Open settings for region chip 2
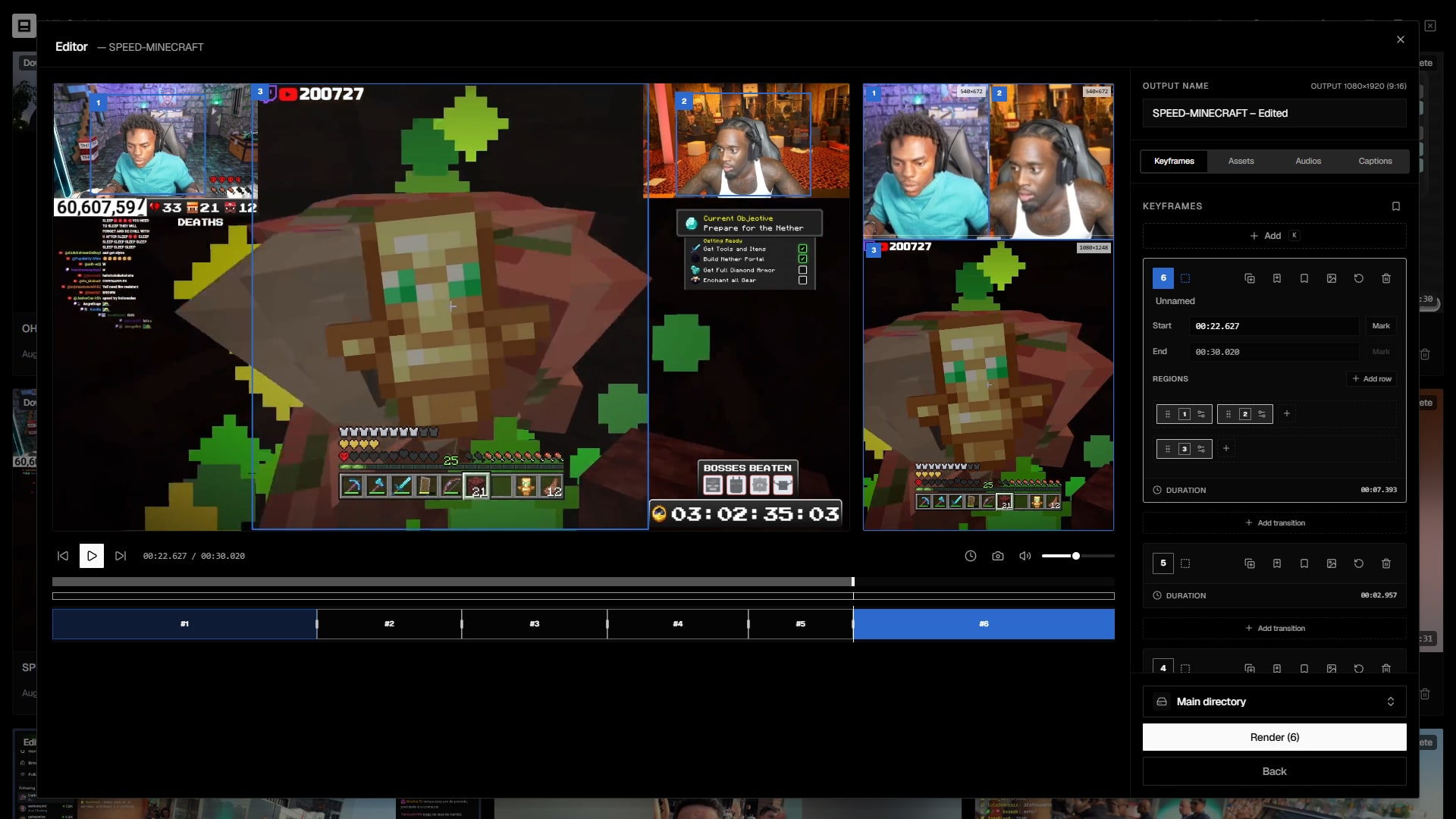This screenshot has width=1456, height=819. (1262, 414)
